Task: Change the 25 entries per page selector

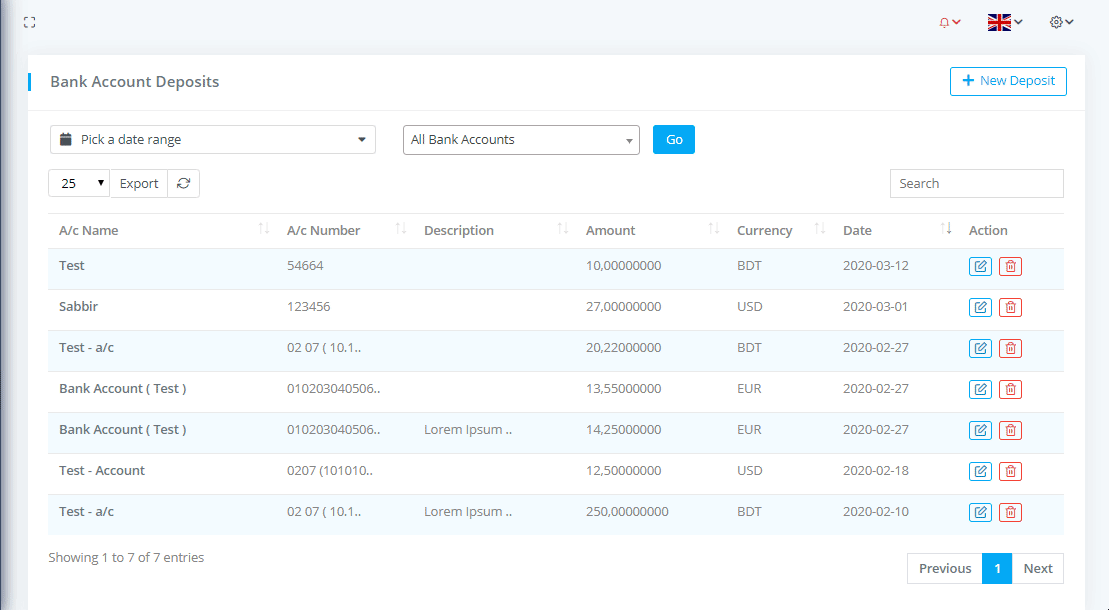Action: pos(78,183)
